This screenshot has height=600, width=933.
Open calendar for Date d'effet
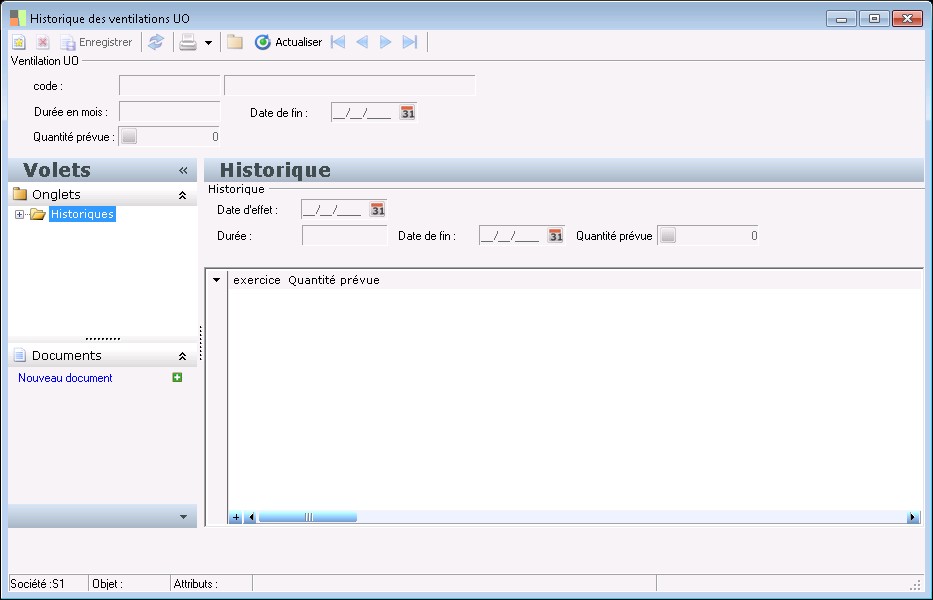[378, 210]
